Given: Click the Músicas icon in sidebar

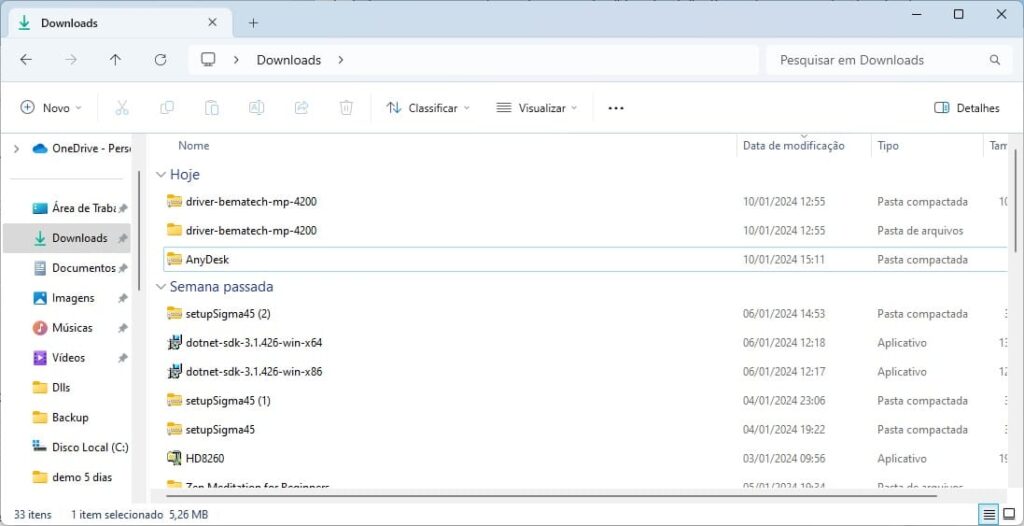Looking at the screenshot, I should pos(40,328).
